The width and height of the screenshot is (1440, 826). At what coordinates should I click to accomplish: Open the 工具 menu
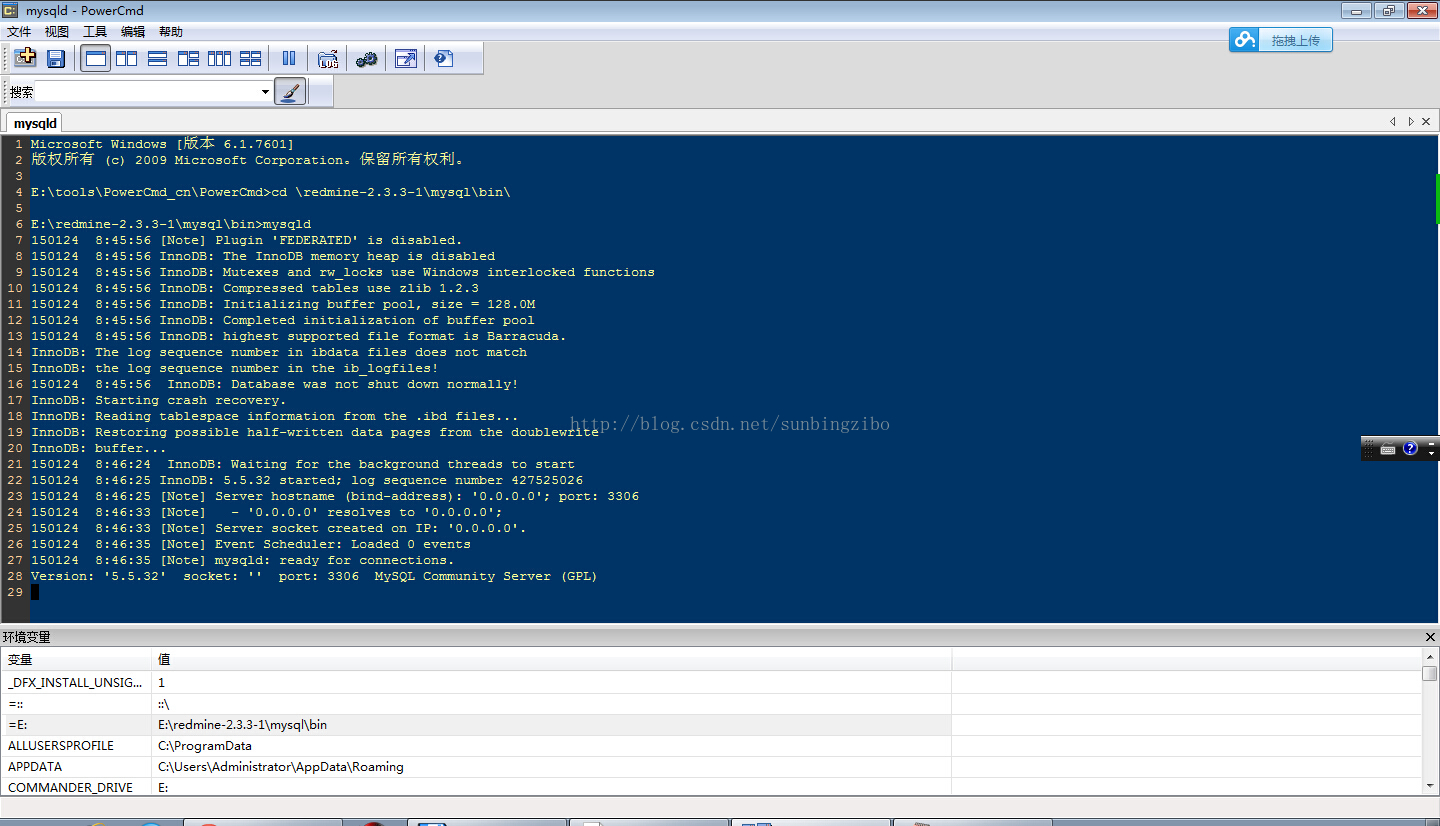click(95, 32)
